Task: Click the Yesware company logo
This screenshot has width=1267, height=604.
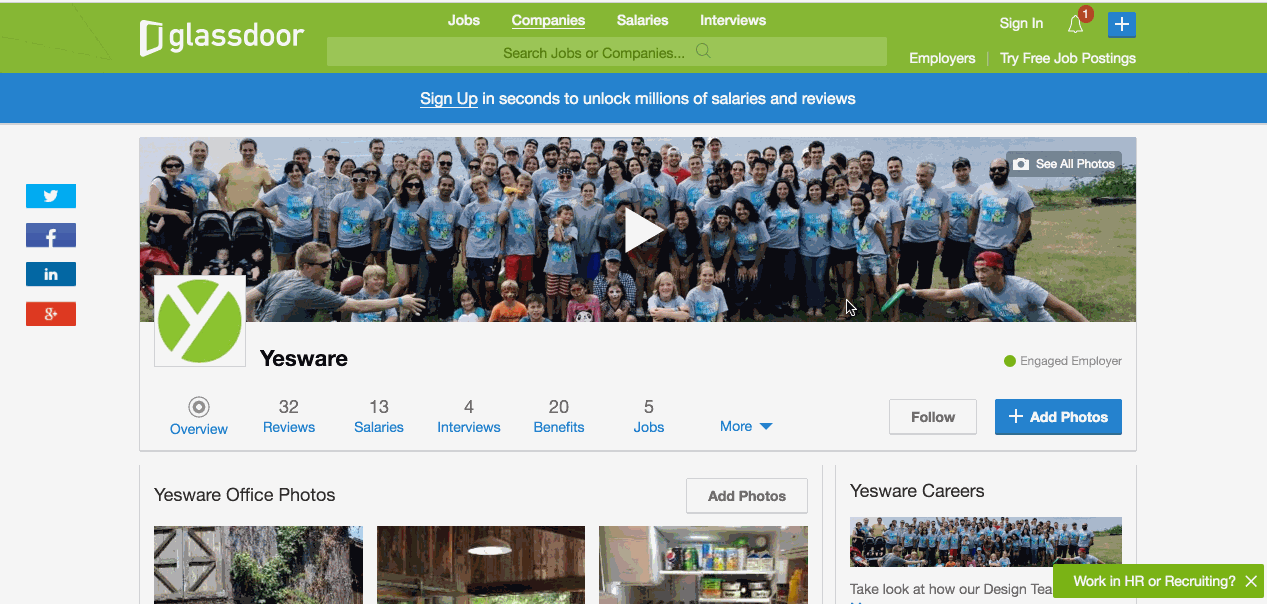Action: click(200, 321)
